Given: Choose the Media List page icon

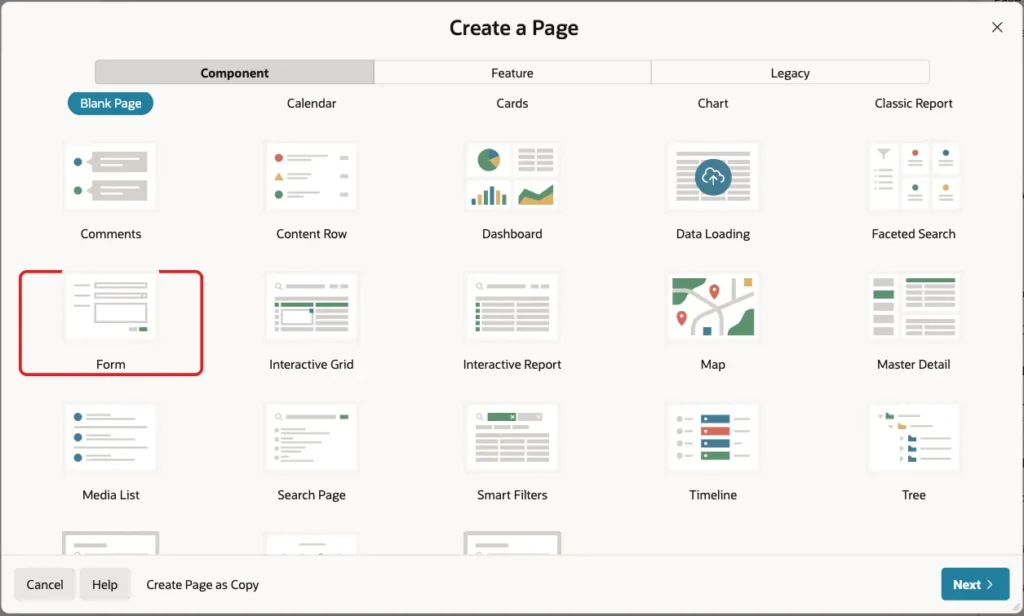Looking at the screenshot, I should coord(110,438).
